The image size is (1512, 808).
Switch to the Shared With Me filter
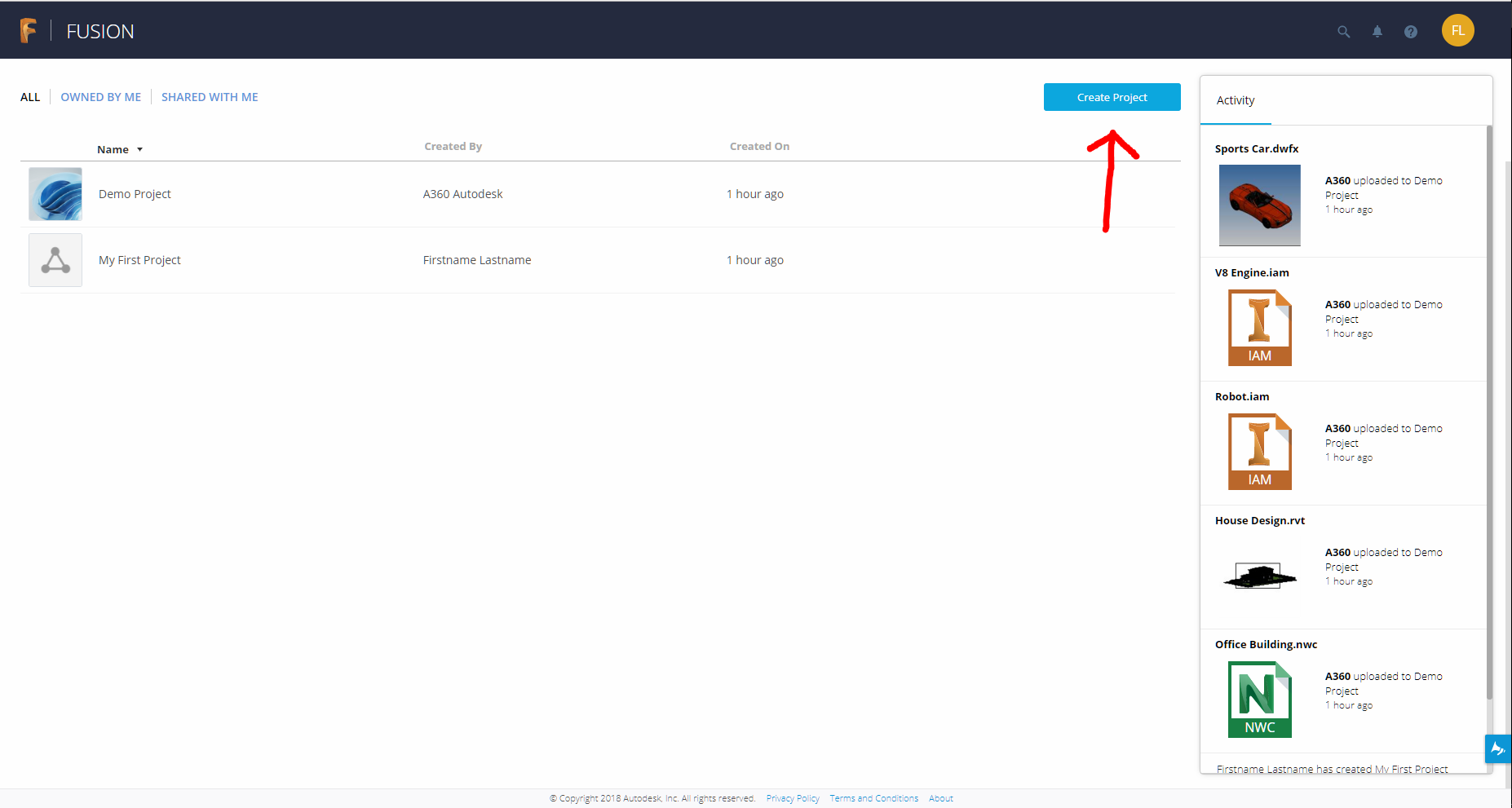210,97
